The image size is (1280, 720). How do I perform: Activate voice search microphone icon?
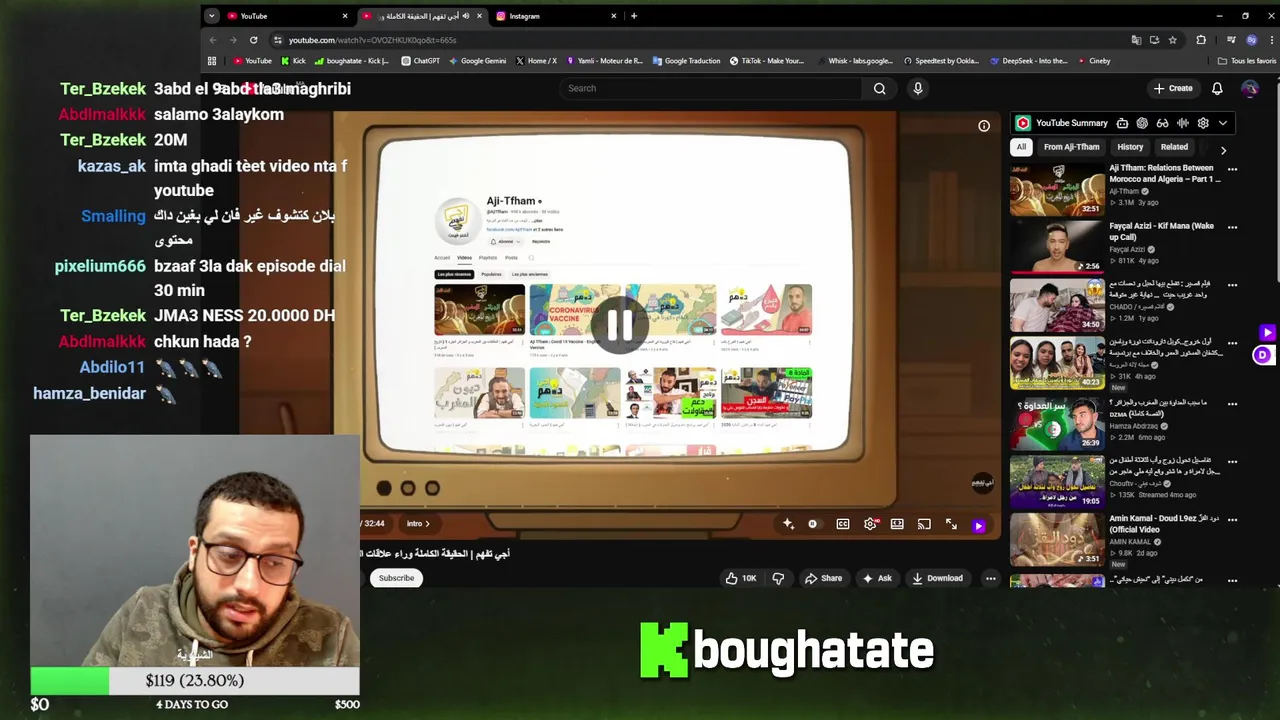[x=918, y=88]
